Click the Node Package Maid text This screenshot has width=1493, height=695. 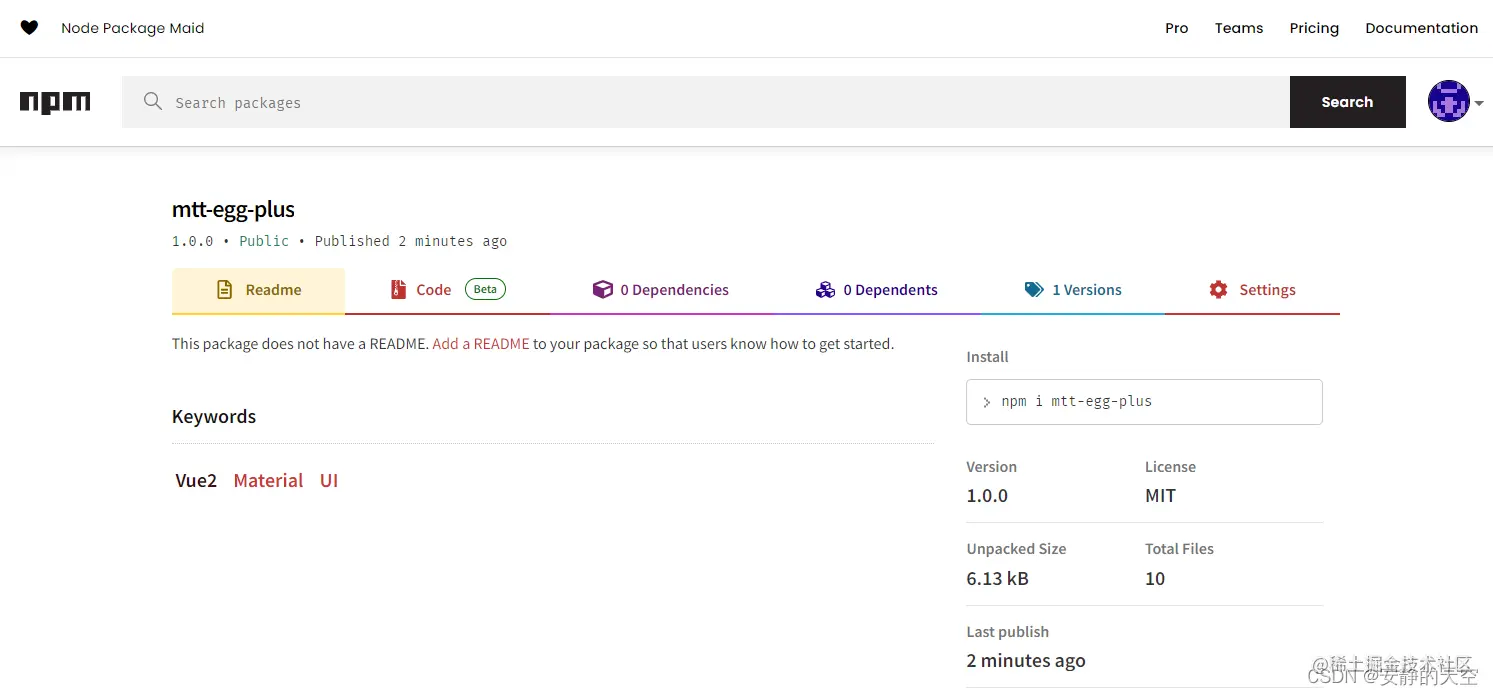133,28
